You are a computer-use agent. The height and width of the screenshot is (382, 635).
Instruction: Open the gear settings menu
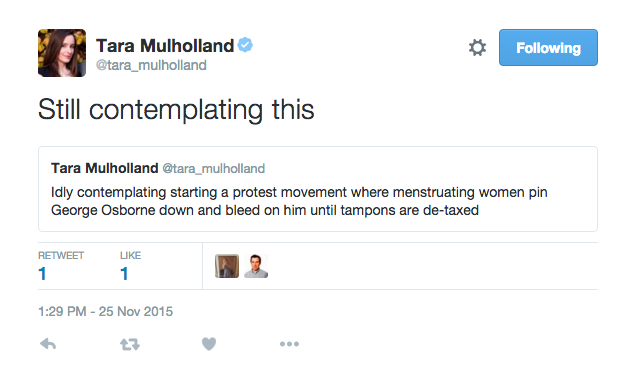coord(477,47)
